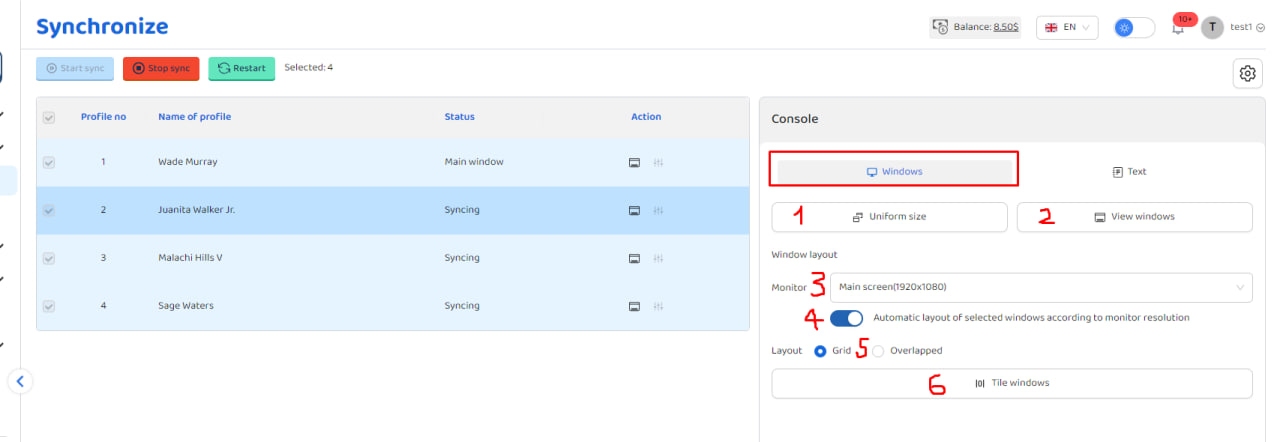The height and width of the screenshot is (442, 1280).
Task: Disable automatic layout of selected windows toggle
Action: tap(846, 318)
